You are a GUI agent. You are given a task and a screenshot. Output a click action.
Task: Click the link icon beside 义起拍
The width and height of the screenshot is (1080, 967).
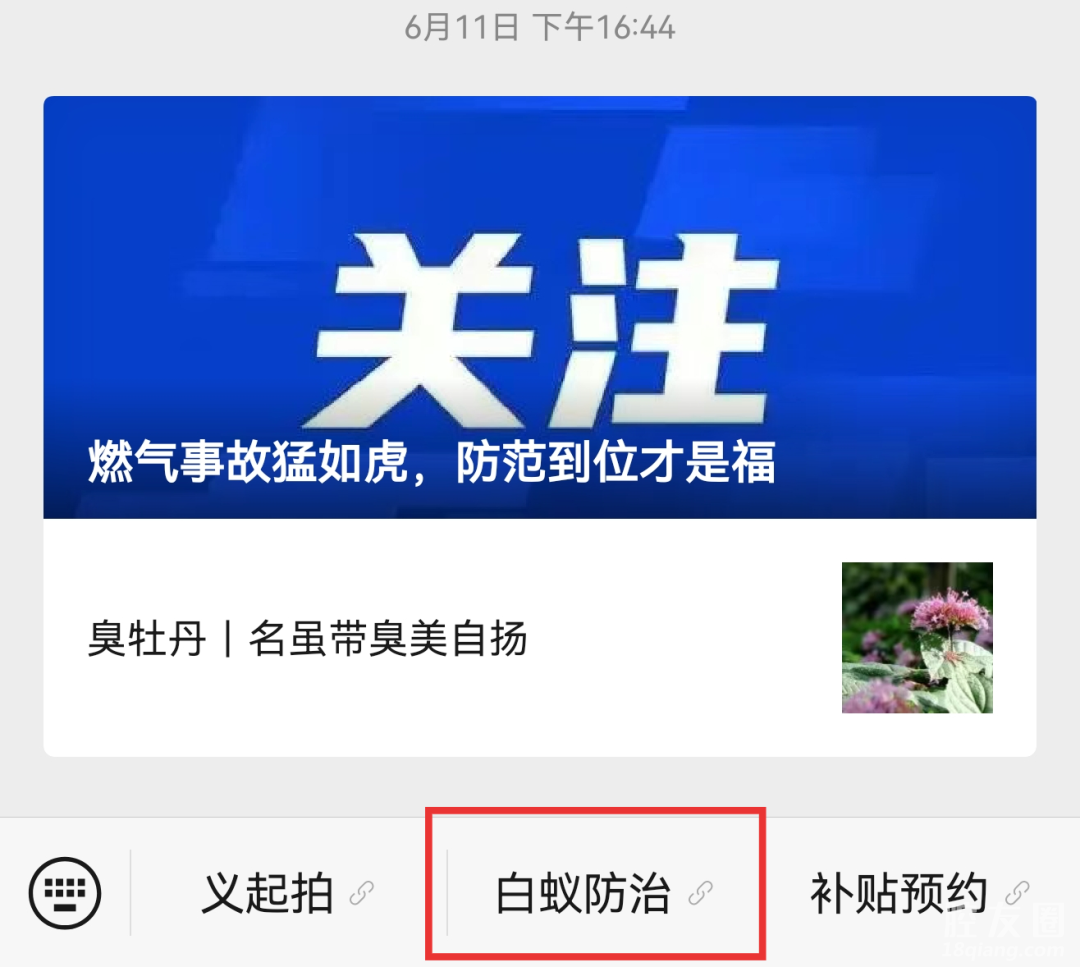point(362,893)
